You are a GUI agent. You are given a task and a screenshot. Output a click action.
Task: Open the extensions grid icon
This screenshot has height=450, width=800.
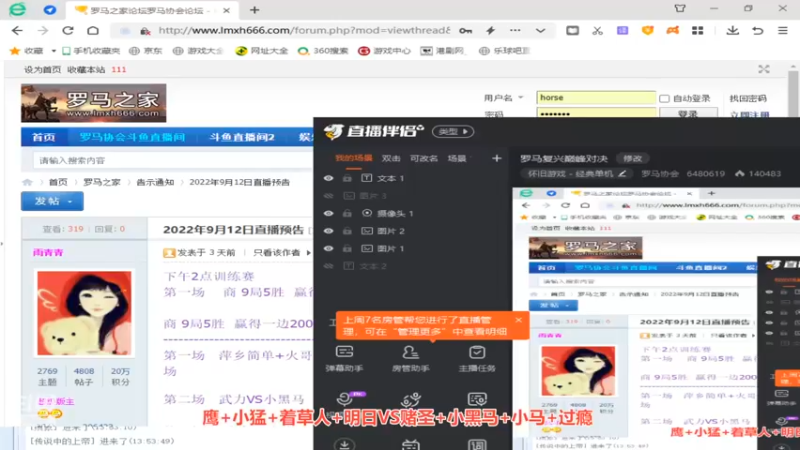pyautogui.click(x=697, y=31)
